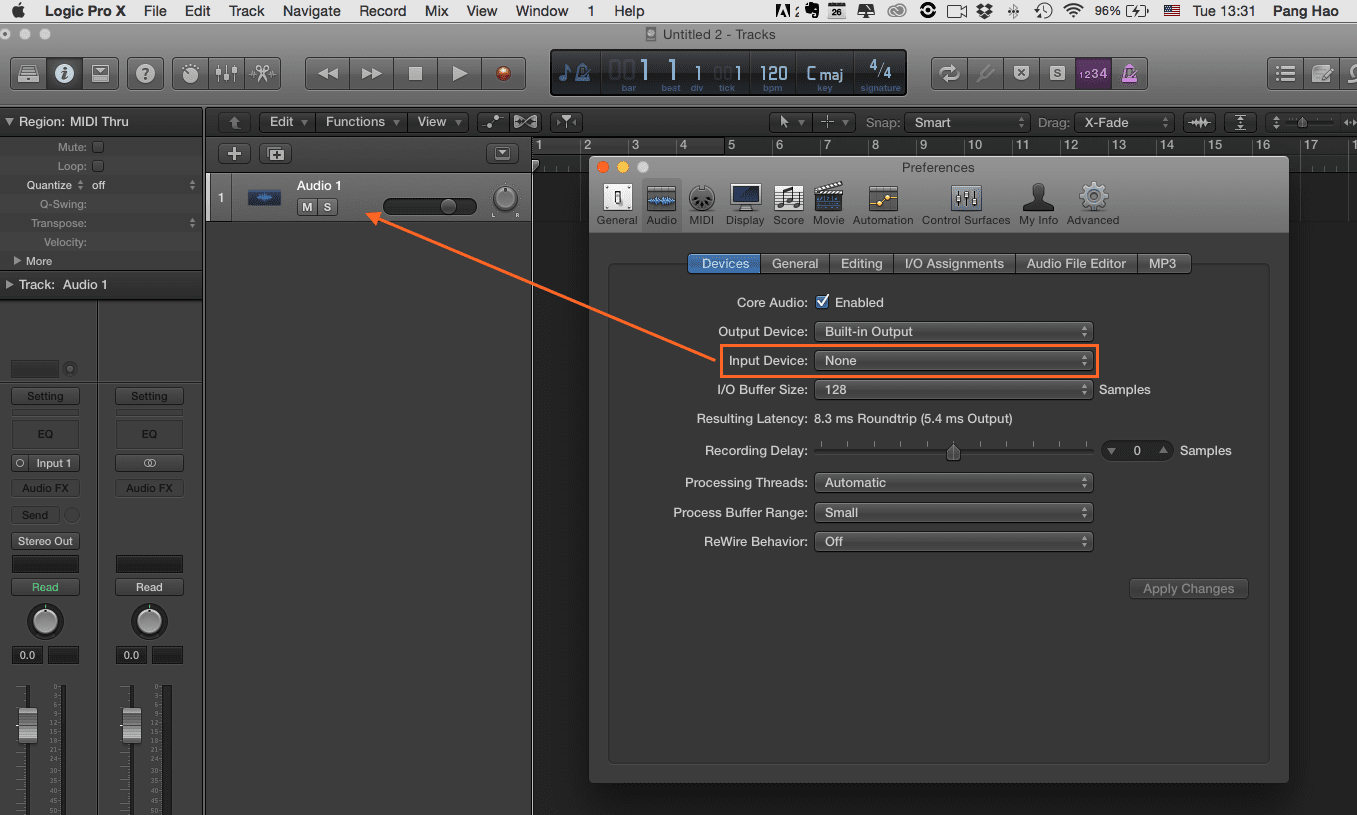The width and height of the screenshot is (1357, 815).
Task: Open the Process Buffer Range dropdown
Action: click(x=954, y=512)
